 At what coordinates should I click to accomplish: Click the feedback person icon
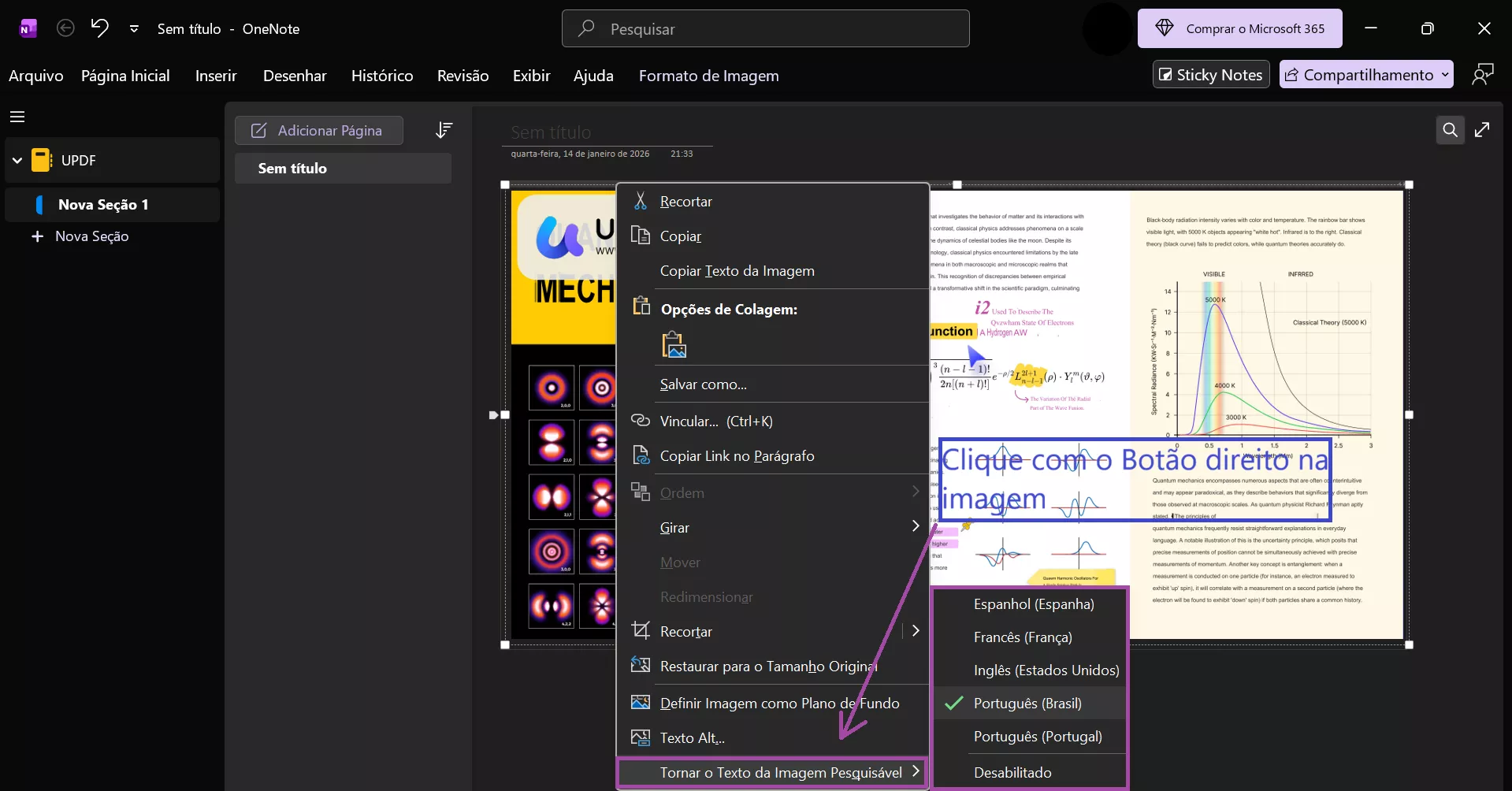coord(1482,75)
